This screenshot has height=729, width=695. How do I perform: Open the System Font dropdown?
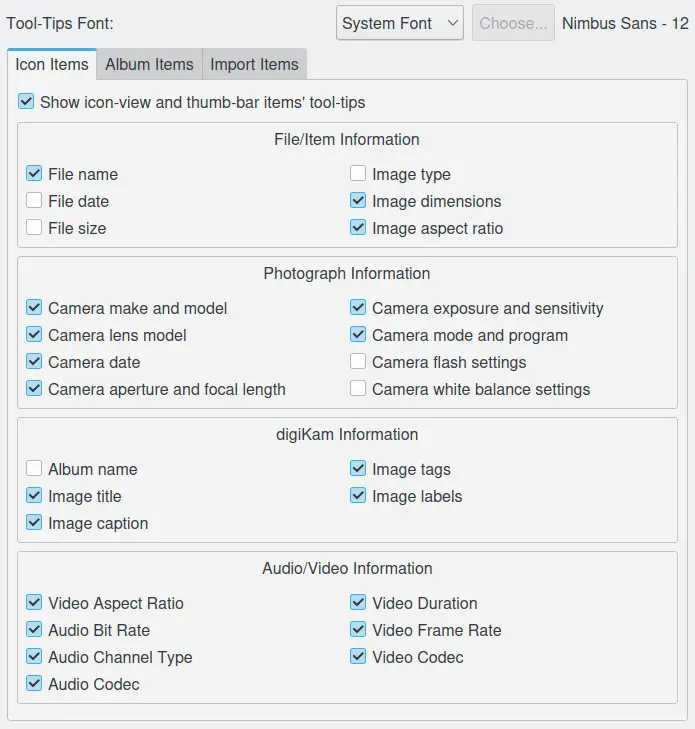399,23
